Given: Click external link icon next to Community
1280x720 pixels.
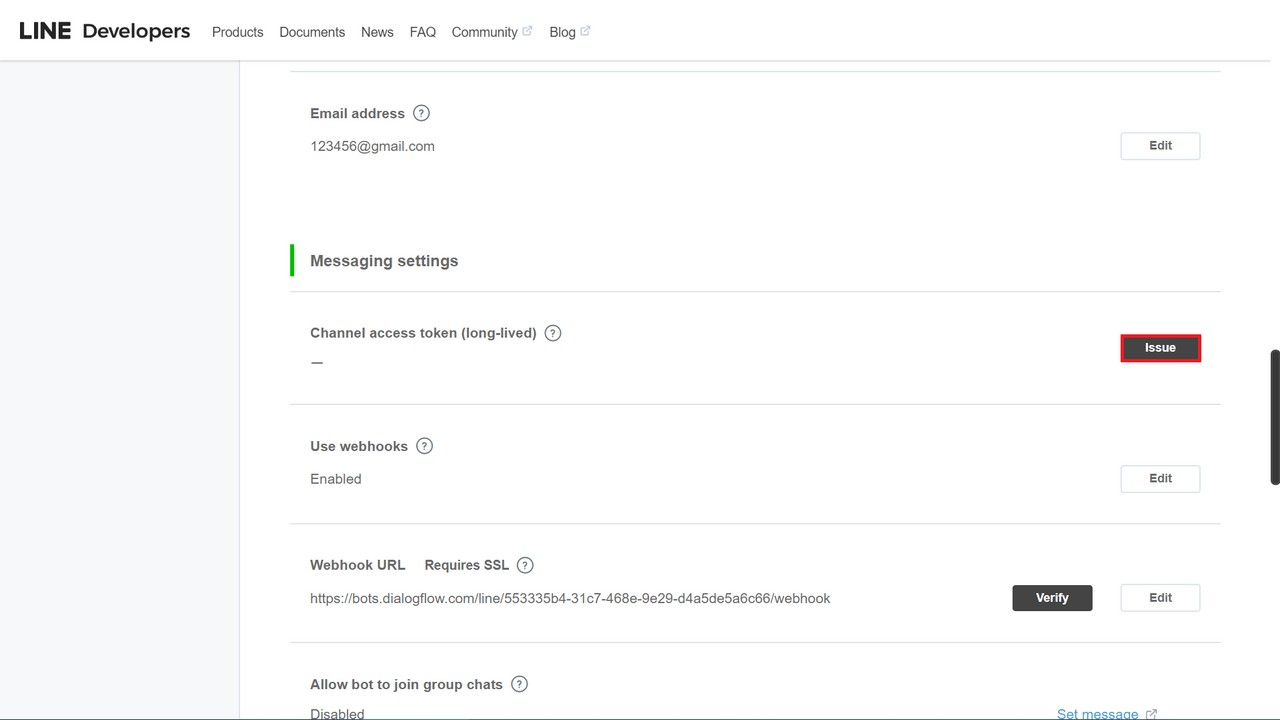Looking at the screenshot, I should [527, 31].
